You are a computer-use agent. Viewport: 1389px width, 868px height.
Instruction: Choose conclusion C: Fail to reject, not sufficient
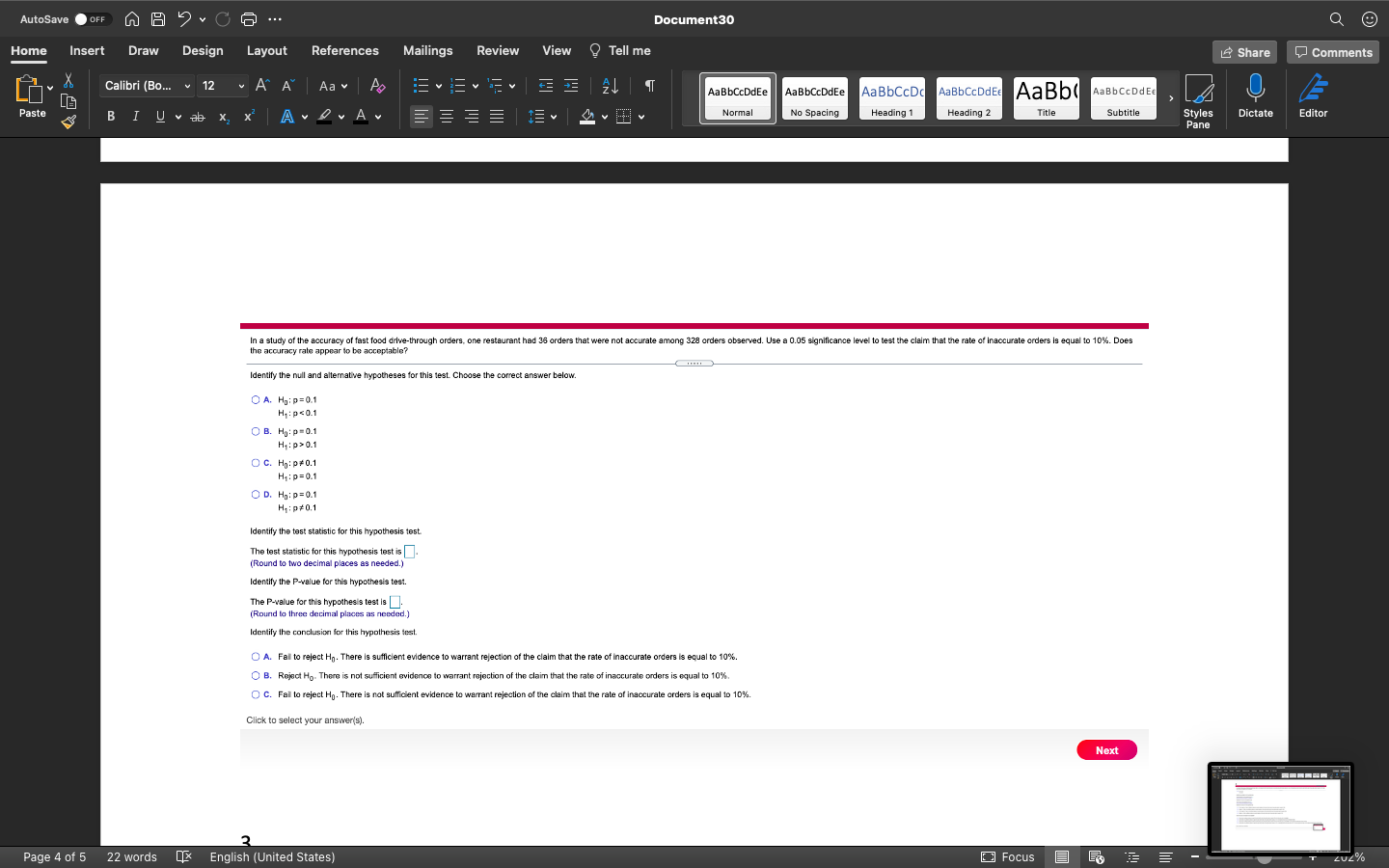(256, 694)
